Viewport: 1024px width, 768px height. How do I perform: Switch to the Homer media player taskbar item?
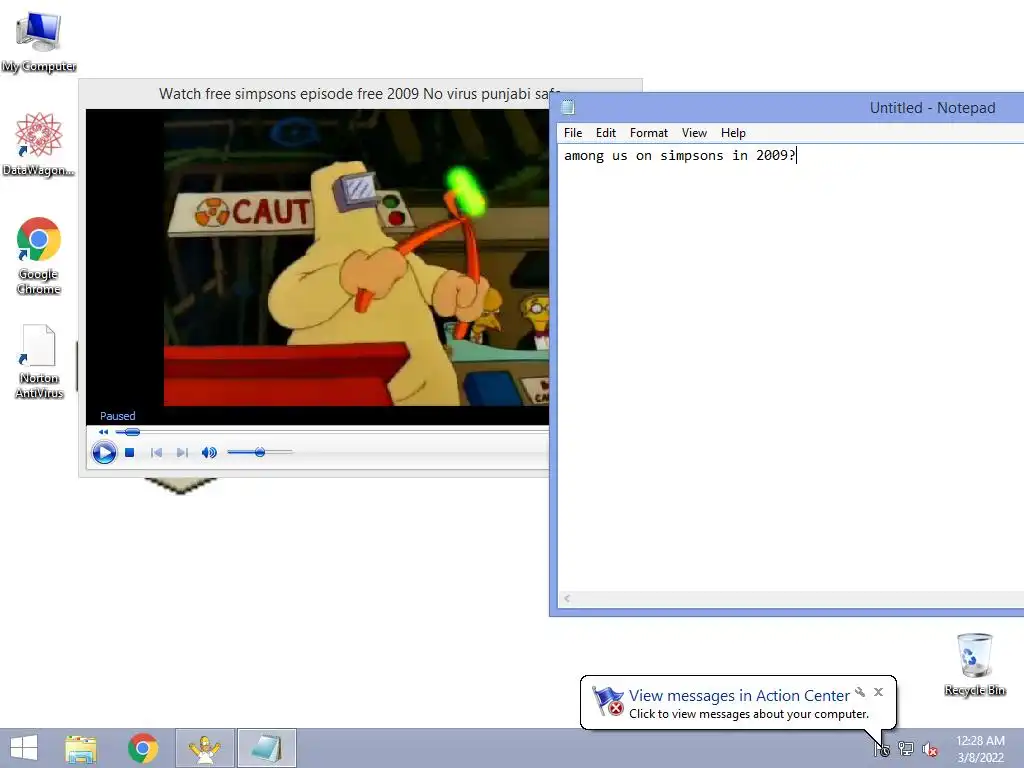[x=204, y=748]
